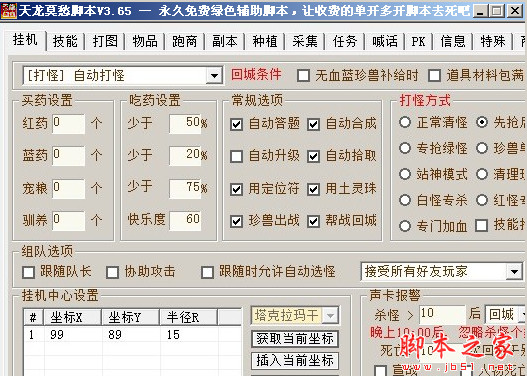Open the 打图 tab
The height and width of the screenshot is (378, 527).
click(105, 42)
